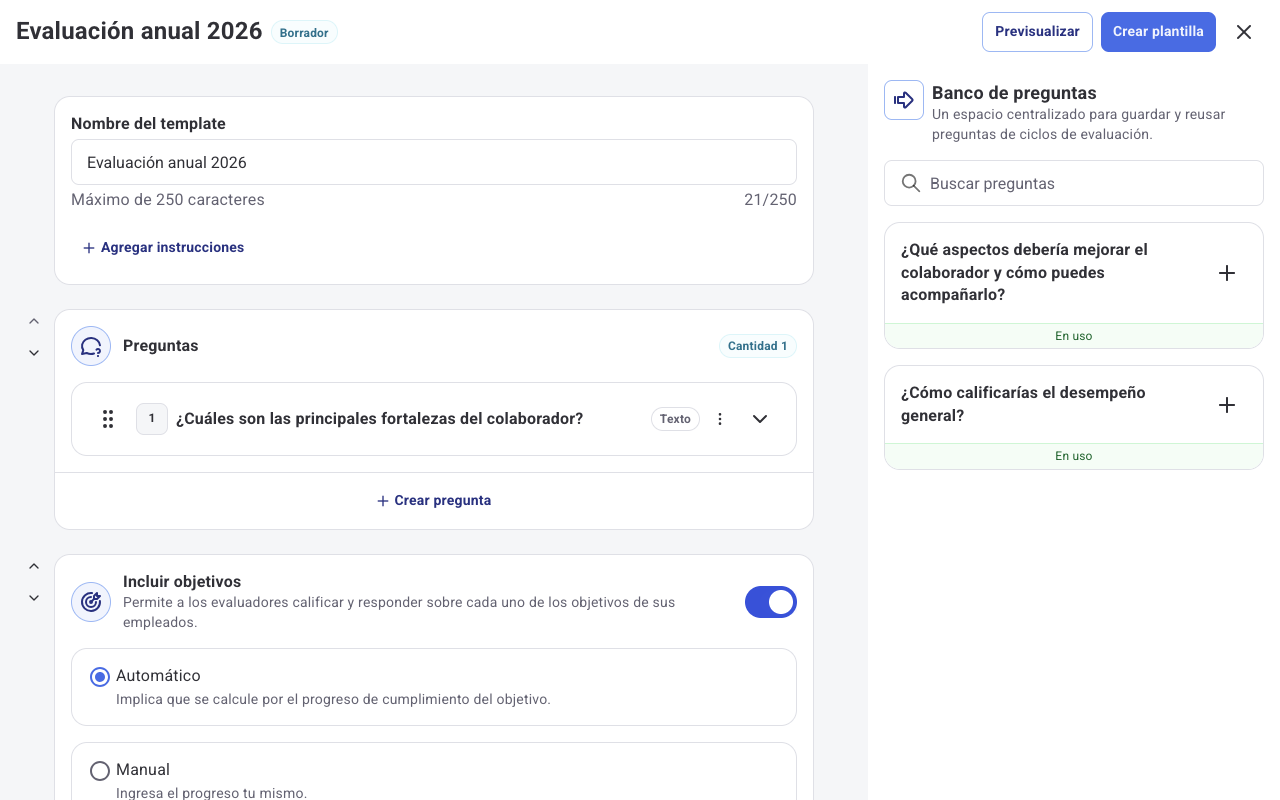Viewport: 1280px width, 800px height.
Task: Select the Automático radio option
Action: [100, 677]
